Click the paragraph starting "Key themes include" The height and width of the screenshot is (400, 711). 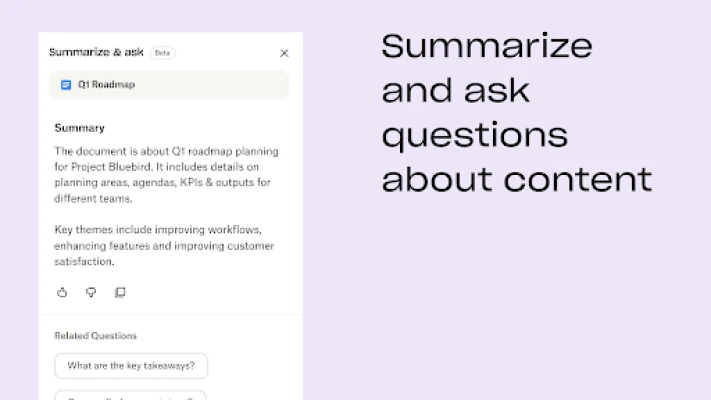164,245
